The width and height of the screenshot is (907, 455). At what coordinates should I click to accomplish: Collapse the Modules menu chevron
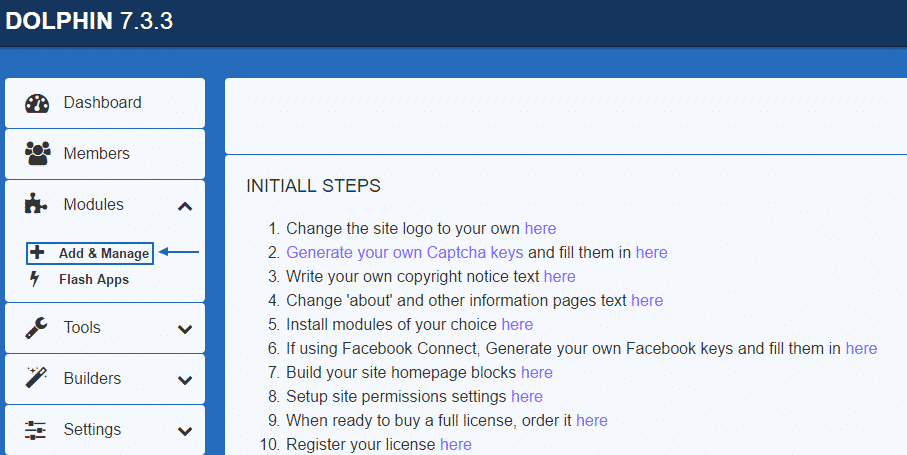[x=185, y=206]
